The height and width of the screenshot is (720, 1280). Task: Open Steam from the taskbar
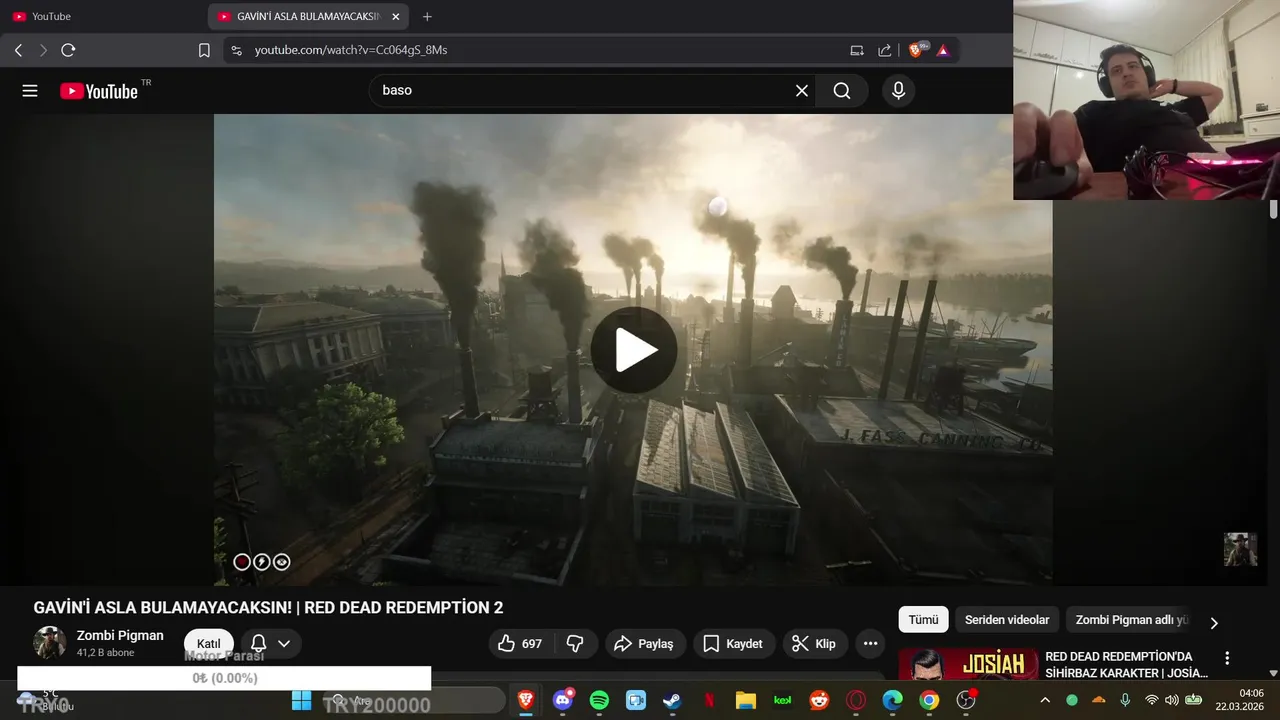(672, 700)
